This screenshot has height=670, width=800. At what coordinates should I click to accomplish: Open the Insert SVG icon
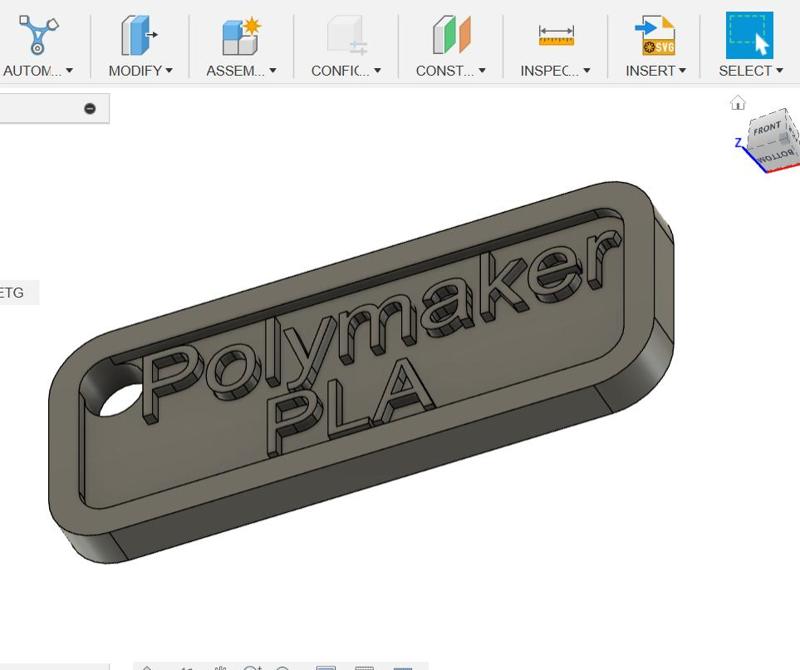pyautogui.click(x=655, y=35)
